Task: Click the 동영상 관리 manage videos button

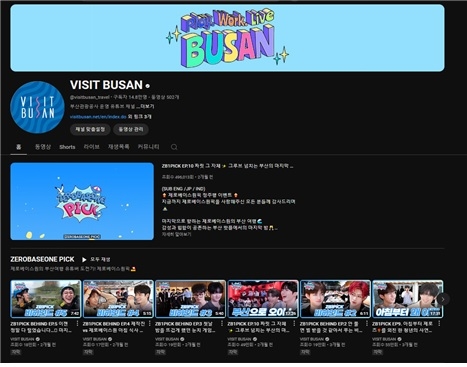Action: (x=131, y=129)
